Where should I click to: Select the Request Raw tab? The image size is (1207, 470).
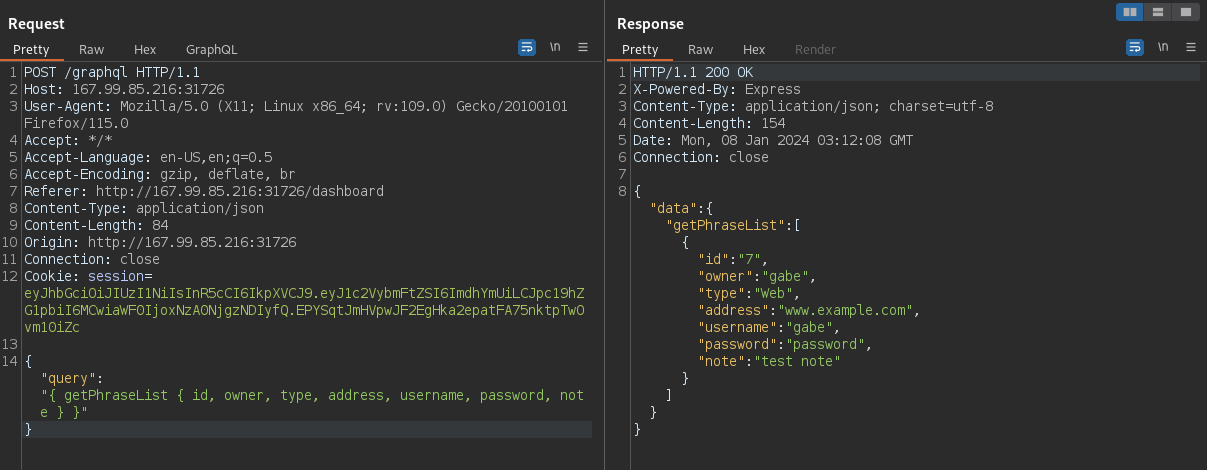(92, 49)
